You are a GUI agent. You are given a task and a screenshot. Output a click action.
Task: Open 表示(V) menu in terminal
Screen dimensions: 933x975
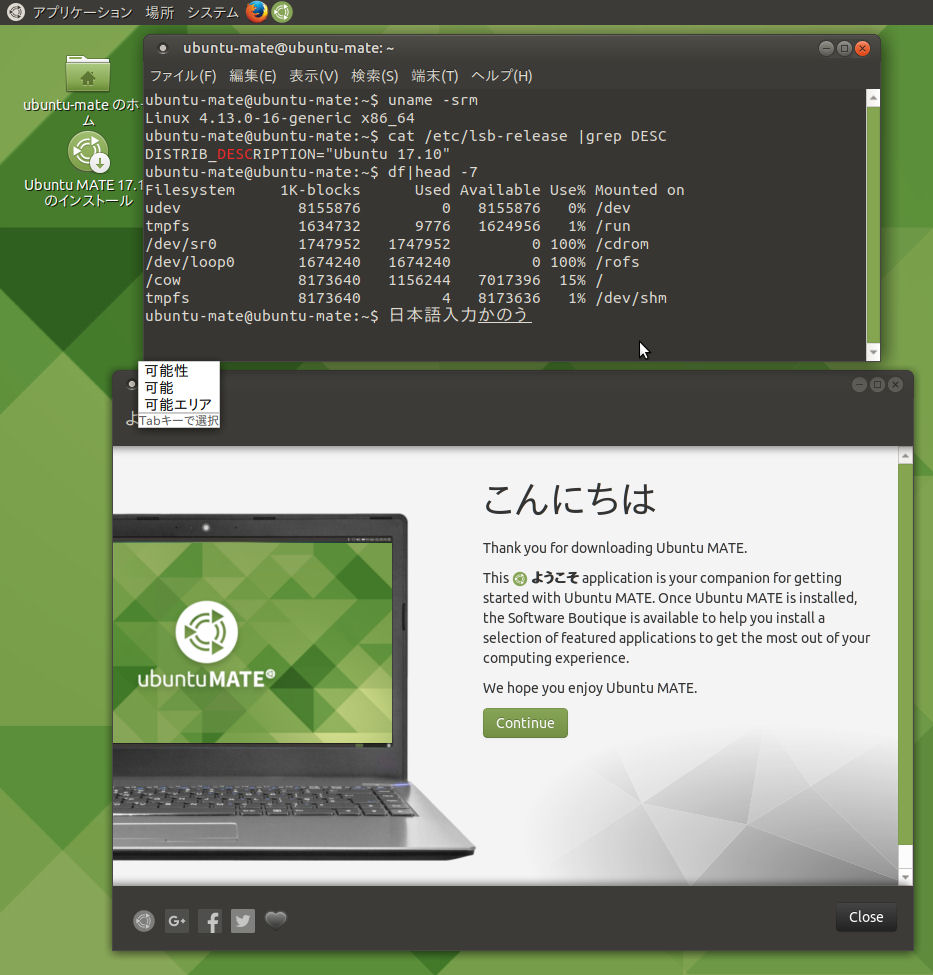tap(313, 76)
